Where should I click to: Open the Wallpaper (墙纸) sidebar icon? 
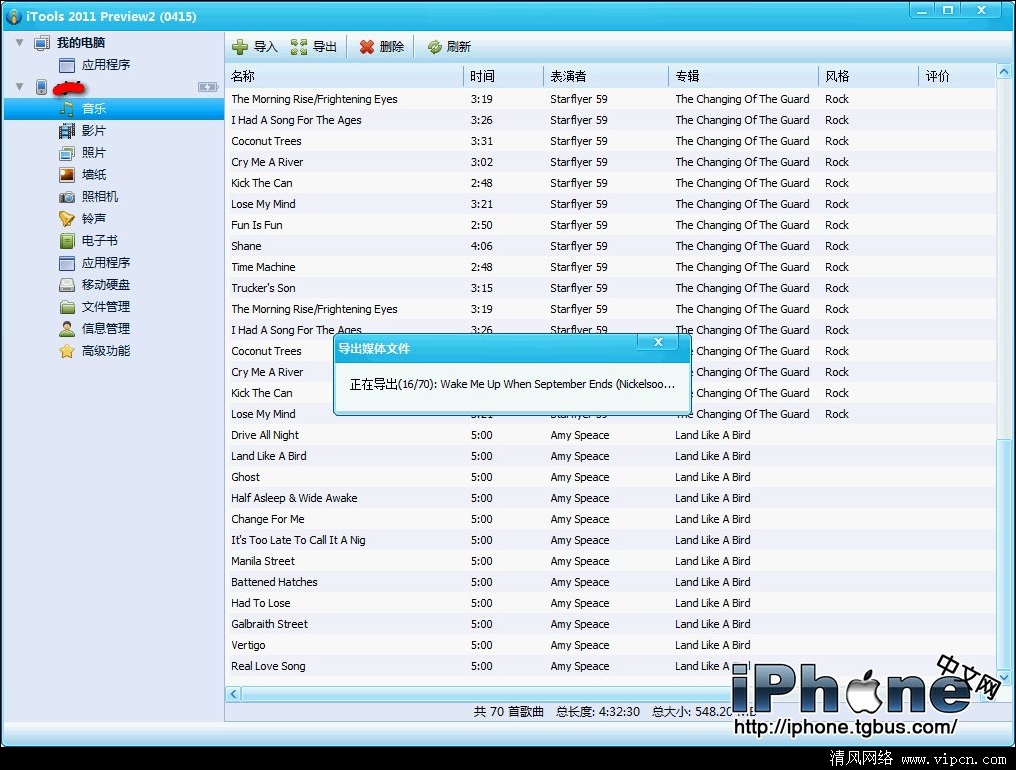[67, 175]
